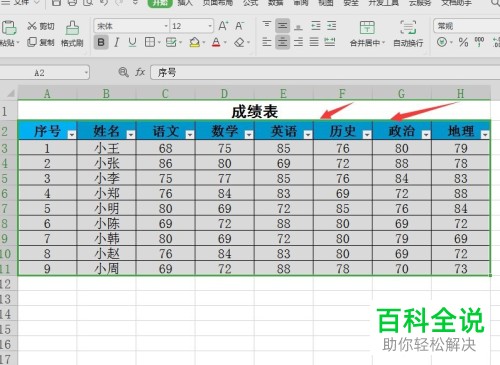Screen dimensions: 500x365
Task: Click the red font color A swatch
Action: click(x=216, y=42)
